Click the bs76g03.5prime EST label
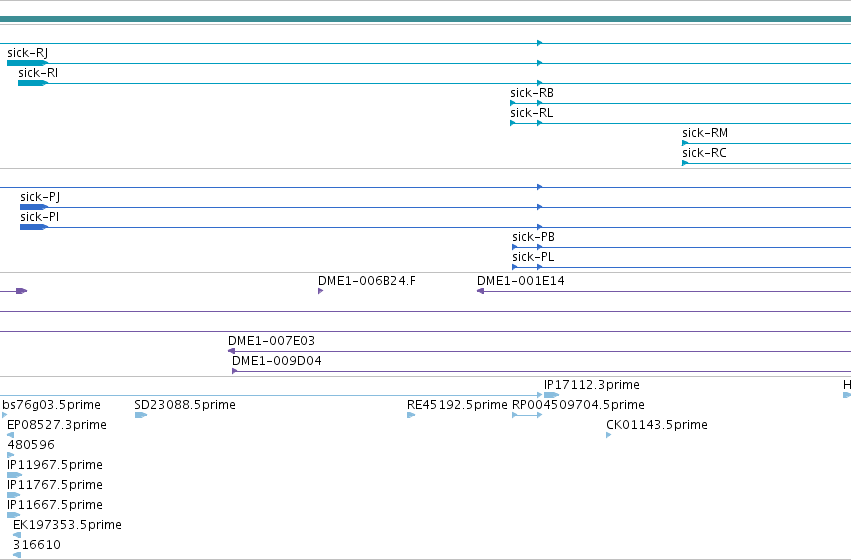 click(x=52, y=405)
